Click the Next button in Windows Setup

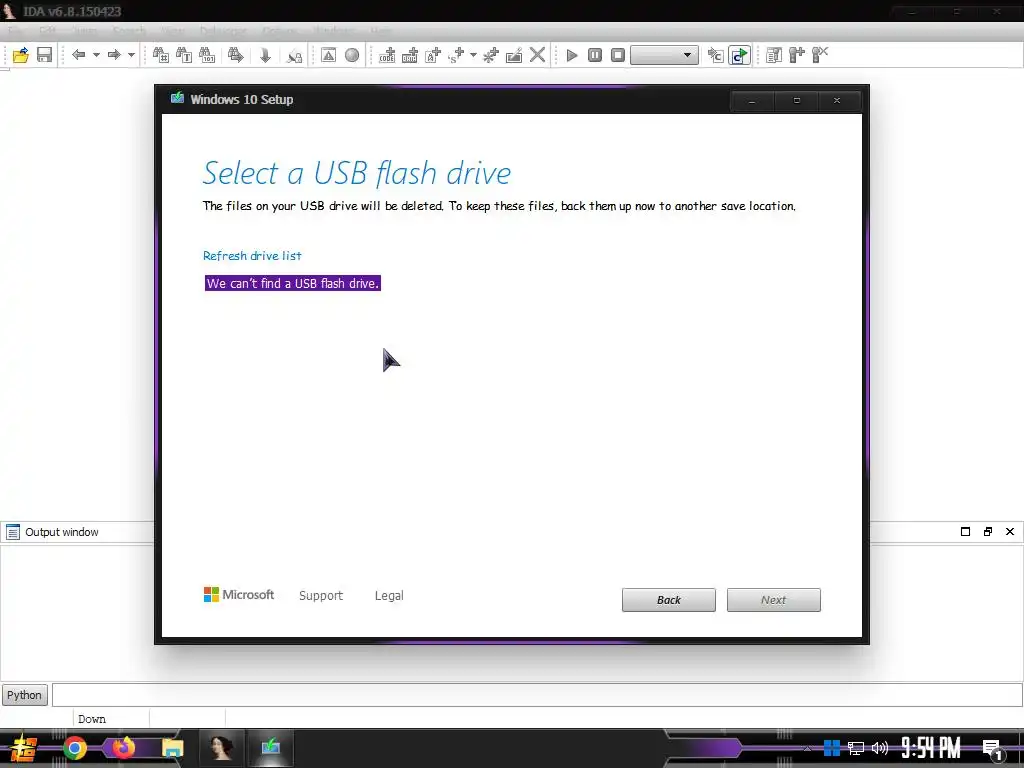click(x=774, y=600)
